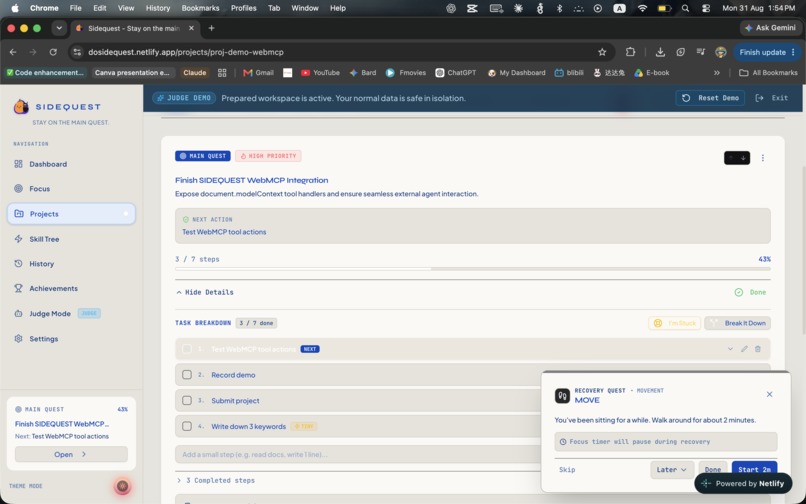Click Ask Gemini button

pyautogui.click(x=770, y=28)
